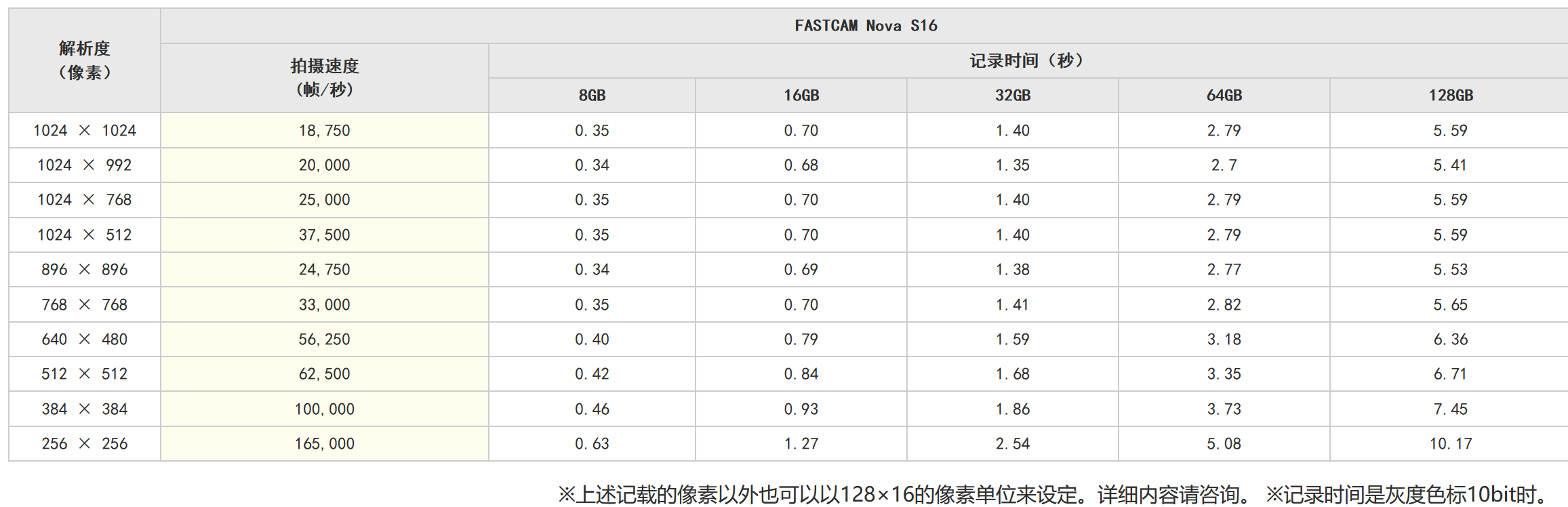Click the 33,000 frame rate cell
Viewport: 1568px width, 507px height.
click(325, 305)
